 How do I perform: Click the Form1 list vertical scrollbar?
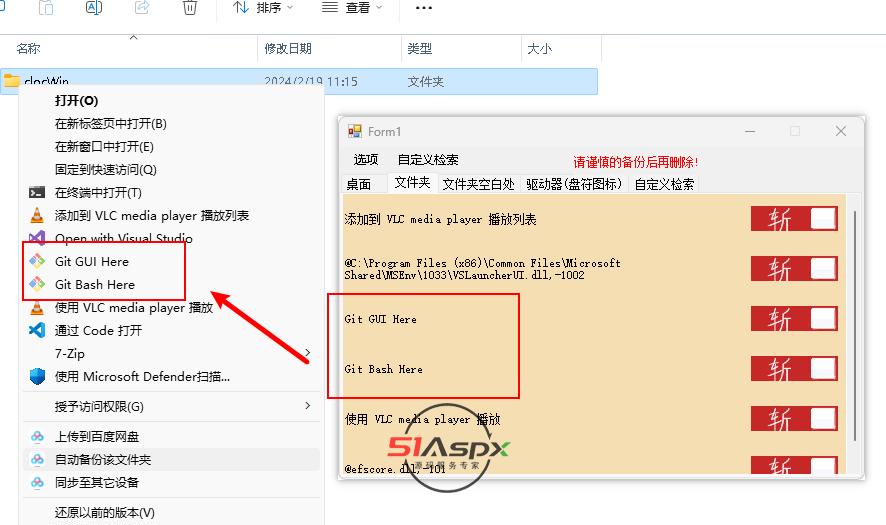(x=855, y=327)
